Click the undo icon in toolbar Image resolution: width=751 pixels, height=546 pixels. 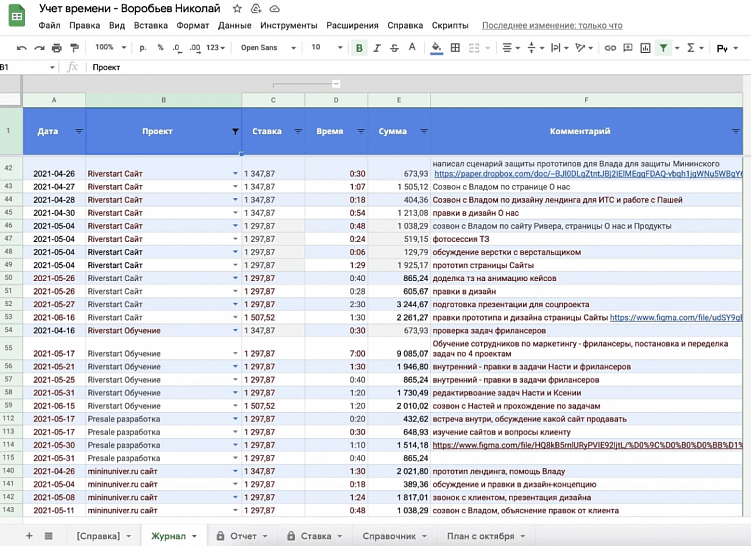[23, 48]
